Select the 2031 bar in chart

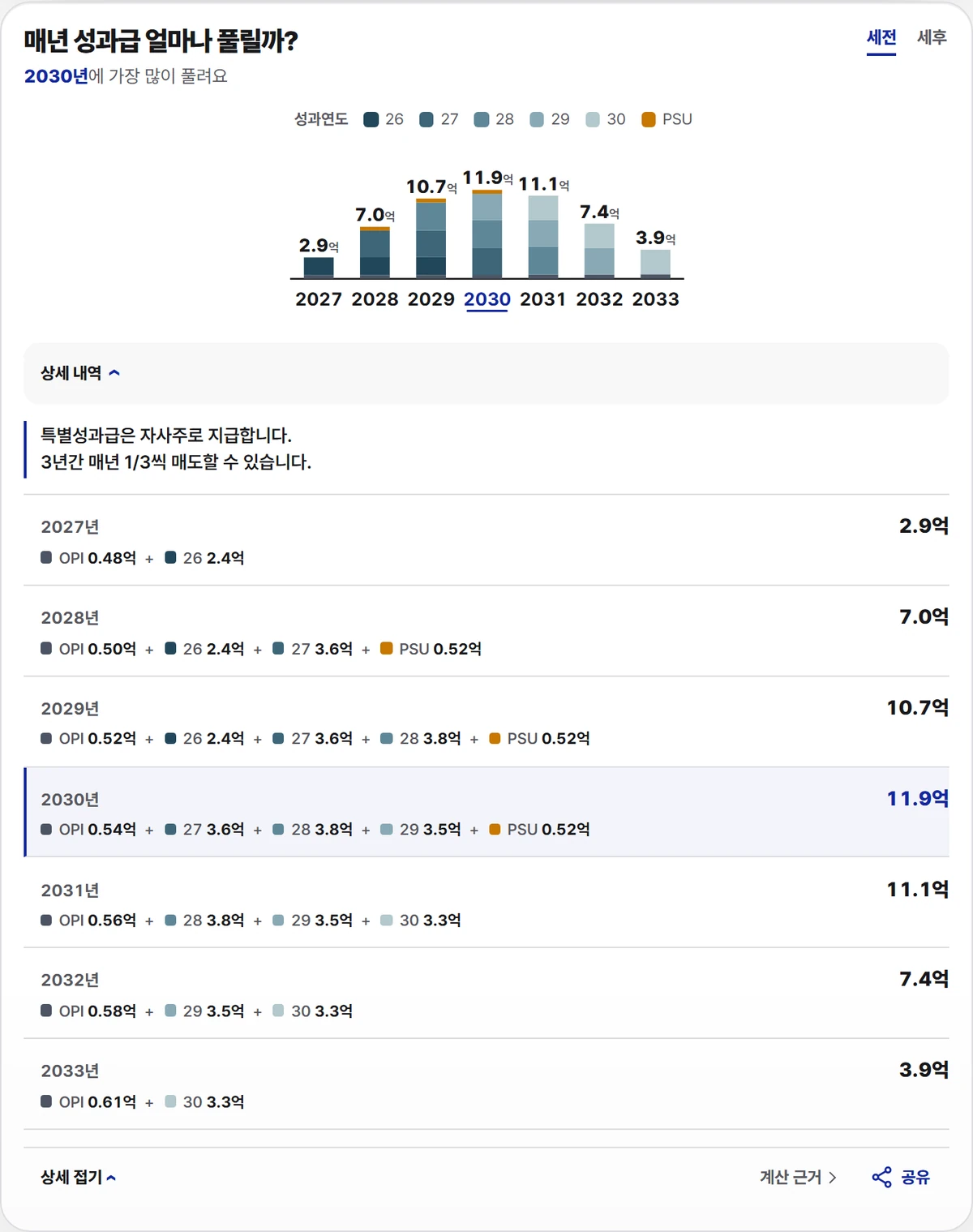click(543, 238)
